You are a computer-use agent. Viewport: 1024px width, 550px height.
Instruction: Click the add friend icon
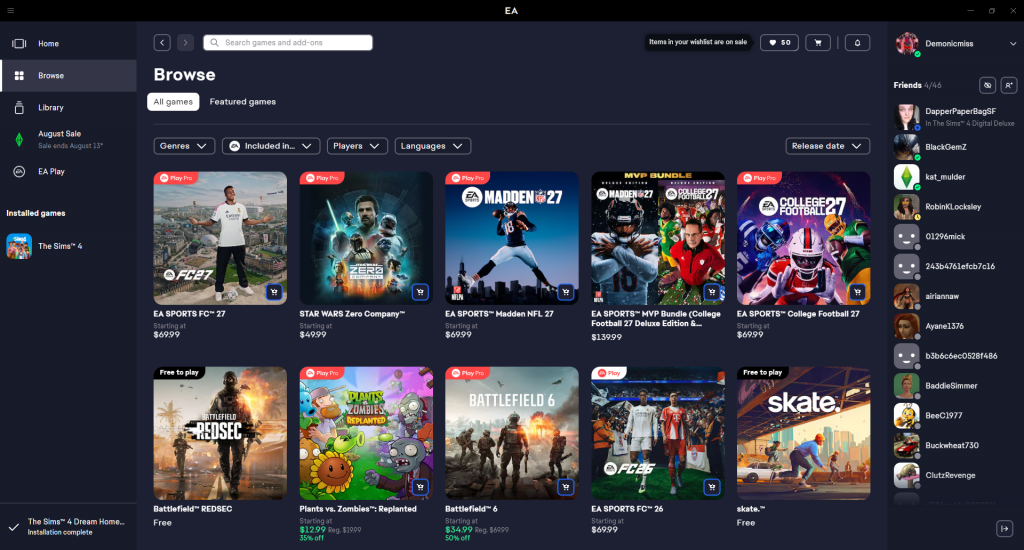(x=1008, y=85)
